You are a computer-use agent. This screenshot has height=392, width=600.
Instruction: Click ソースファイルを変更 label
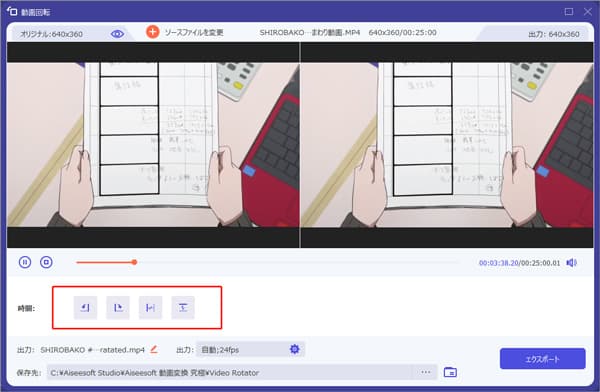tap(194, 33)
